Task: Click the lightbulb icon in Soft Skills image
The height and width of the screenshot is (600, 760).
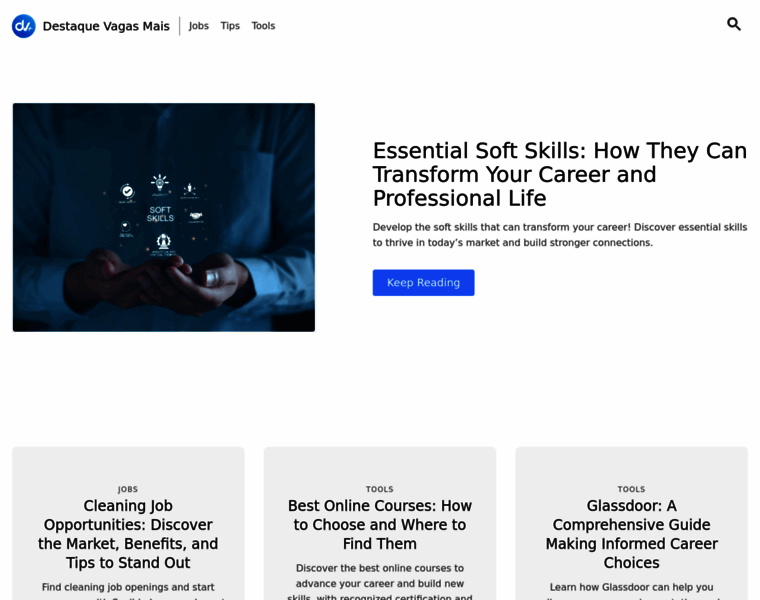Action: 159,184
